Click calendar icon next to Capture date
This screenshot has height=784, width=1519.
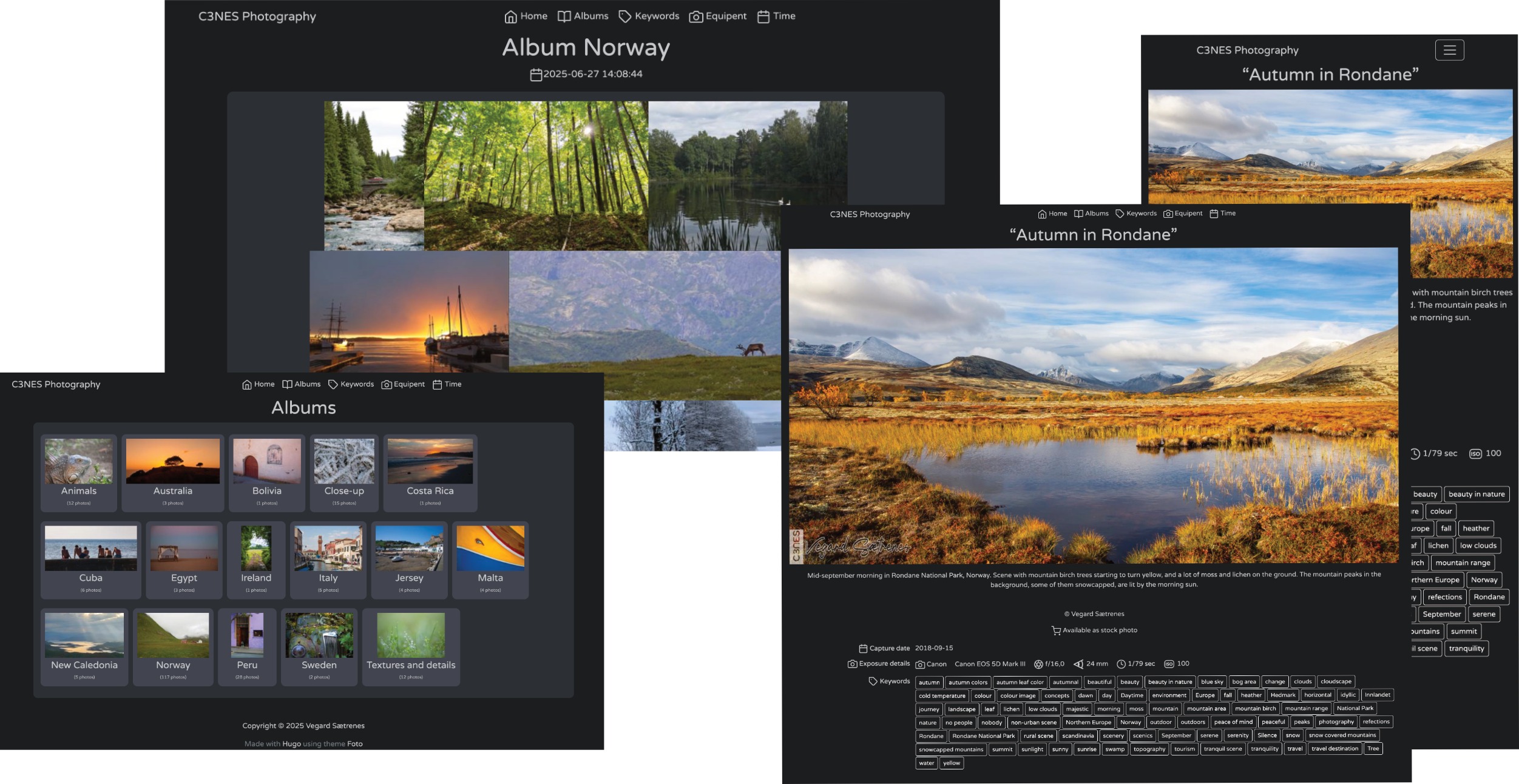coord(863,649)
